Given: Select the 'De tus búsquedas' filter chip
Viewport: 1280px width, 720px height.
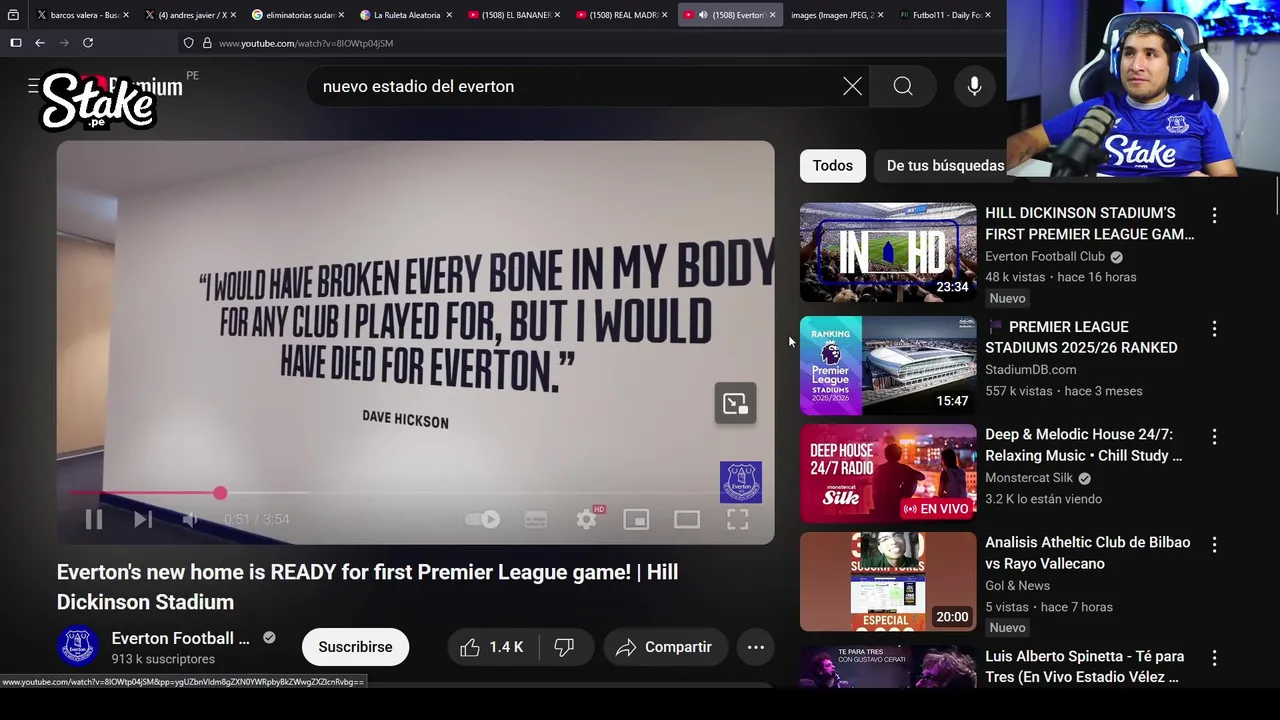Looking at the screenshot, I should click(x=945, y=165).
